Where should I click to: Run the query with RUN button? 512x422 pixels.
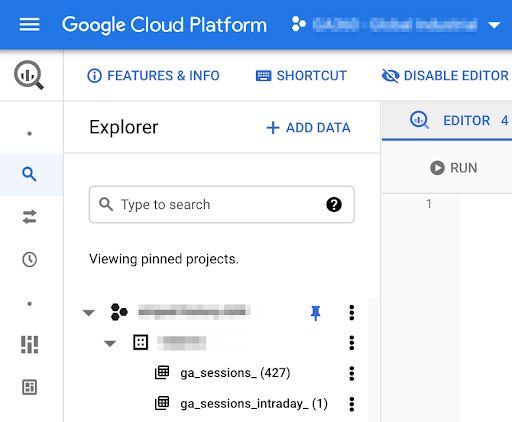click(x=453, y=168)
